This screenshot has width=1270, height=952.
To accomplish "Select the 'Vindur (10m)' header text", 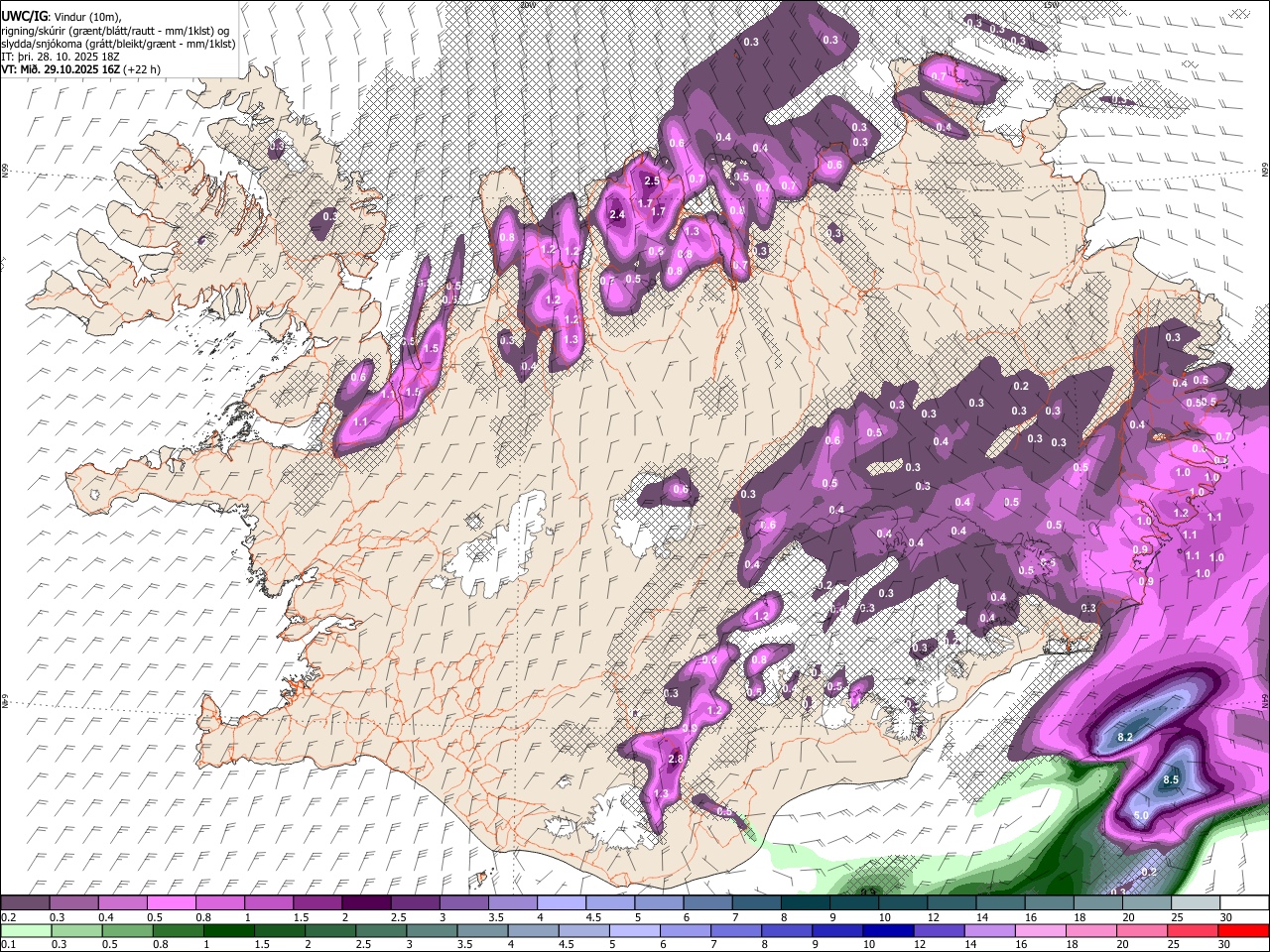I will [86, 17].
